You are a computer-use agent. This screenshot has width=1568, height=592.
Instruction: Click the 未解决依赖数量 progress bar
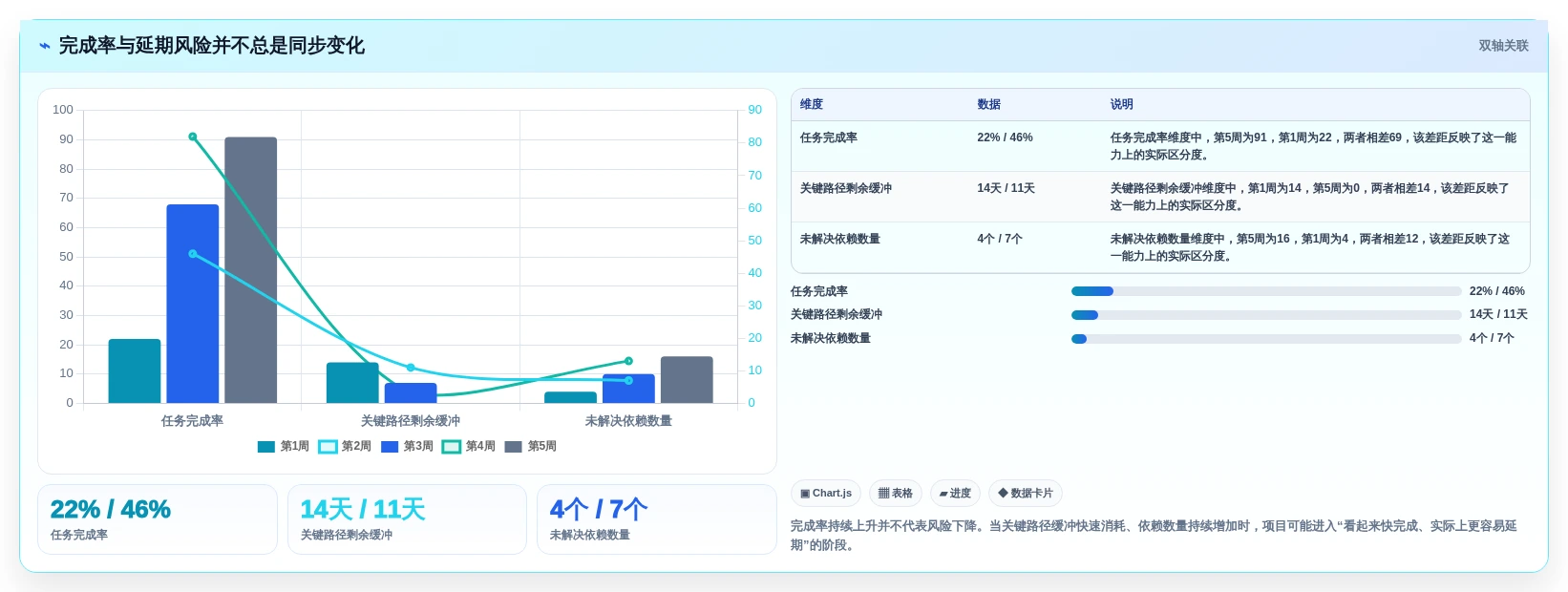pyautogui.click(x=1266, y=339)
